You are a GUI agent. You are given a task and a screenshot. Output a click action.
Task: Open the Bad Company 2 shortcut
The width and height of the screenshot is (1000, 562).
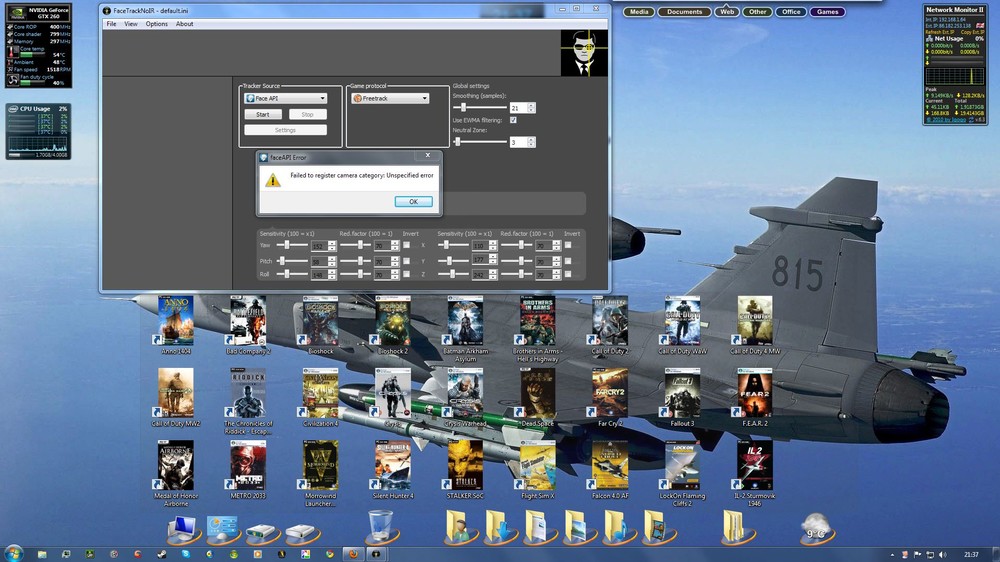(248, 325)
